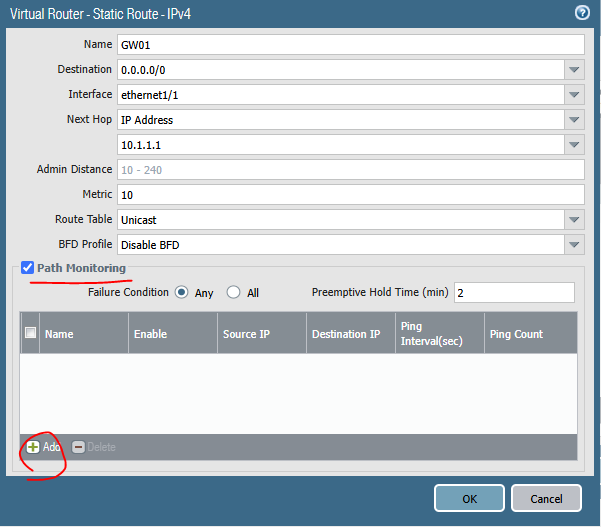Image resolution: width=601 pixels, height=527 pixels.
Task: Click the green Add plus icon
Action: point(33,447)
